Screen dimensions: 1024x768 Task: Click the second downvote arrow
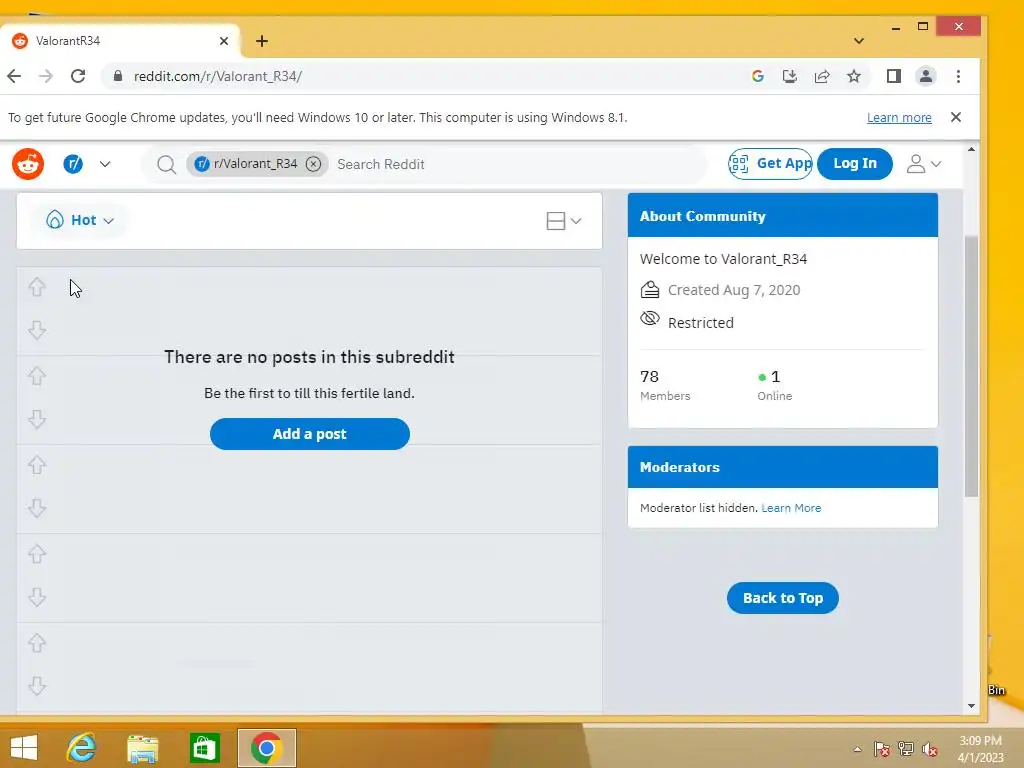pos(37,419)
